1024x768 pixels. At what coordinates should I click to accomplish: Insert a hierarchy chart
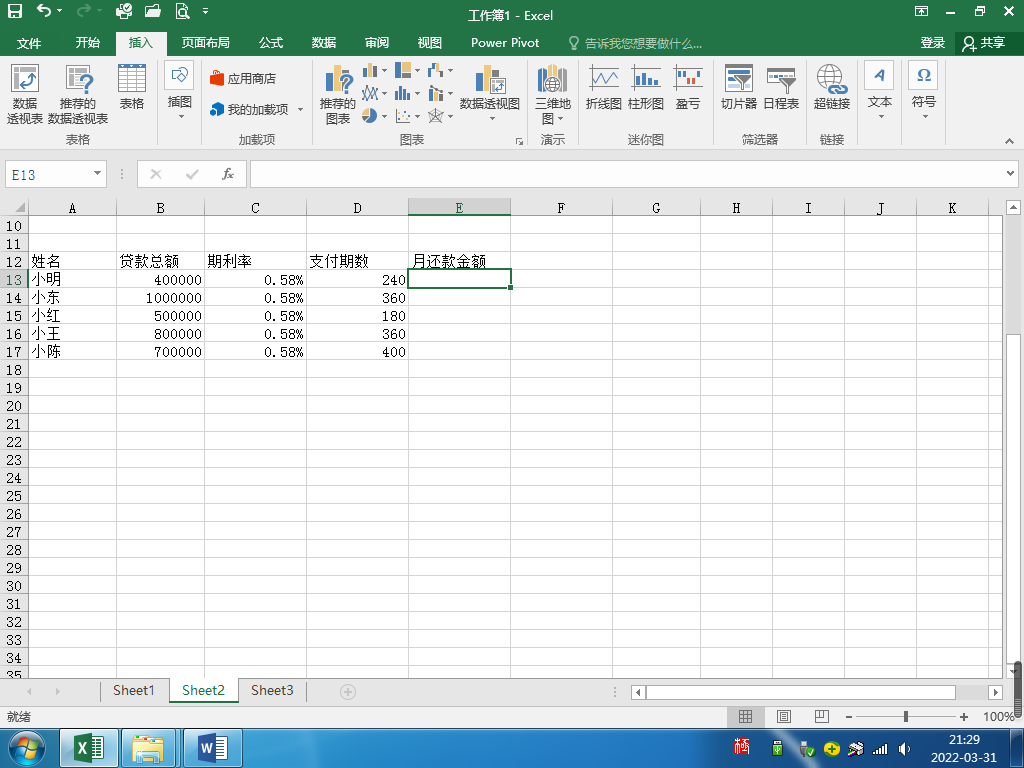(408, 70)
